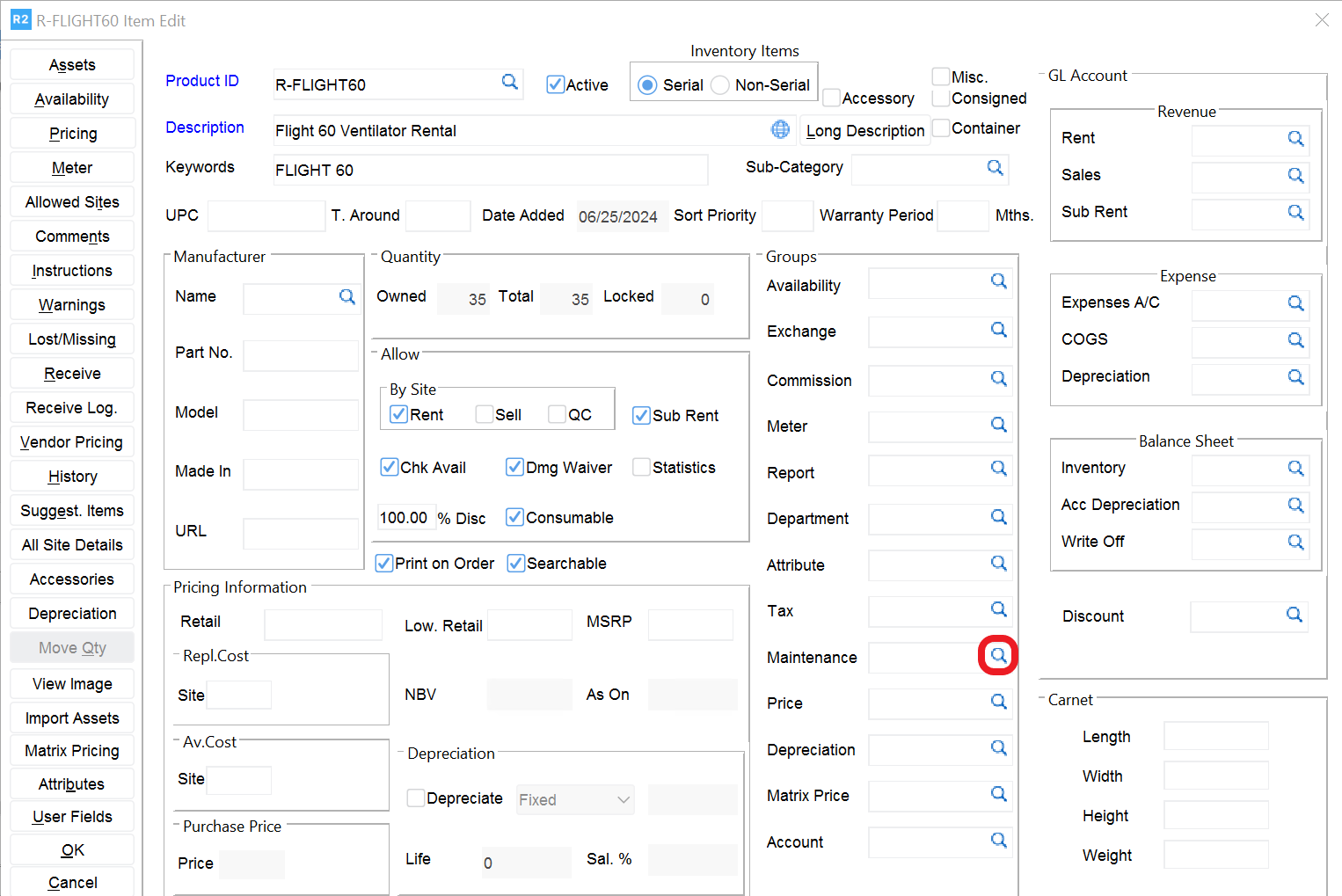The height and width of the screenshot is (896, 1342).
Task: Open the Discount account lookup icon
Action: 1294,615
